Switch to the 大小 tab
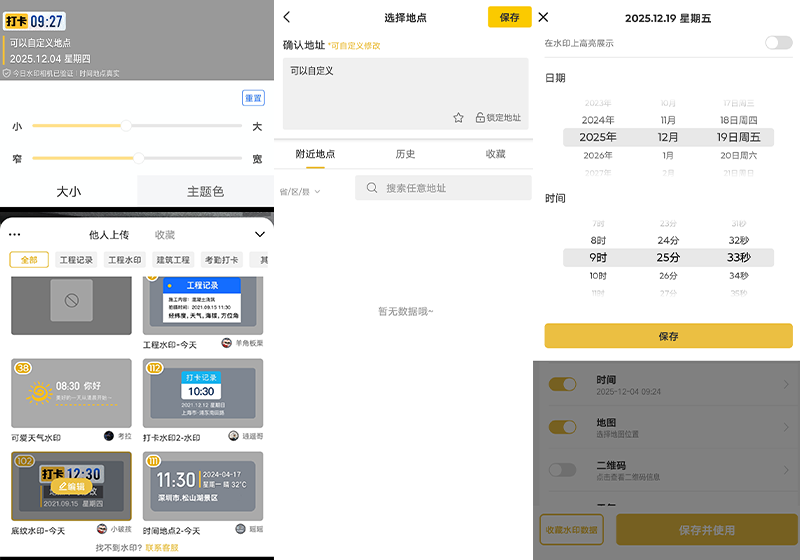Viewport: 800px width, 560px height. [x=69, y=191]
